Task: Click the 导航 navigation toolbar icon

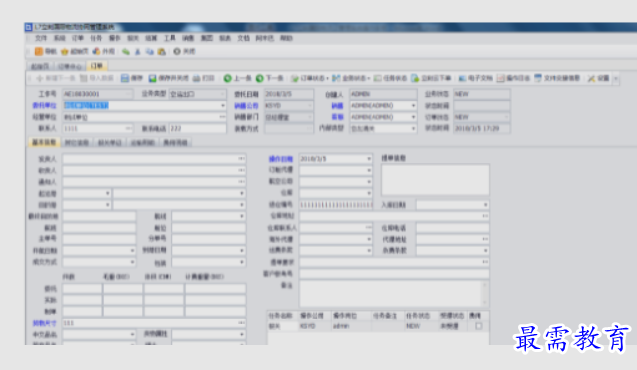Action: (39, 52)
